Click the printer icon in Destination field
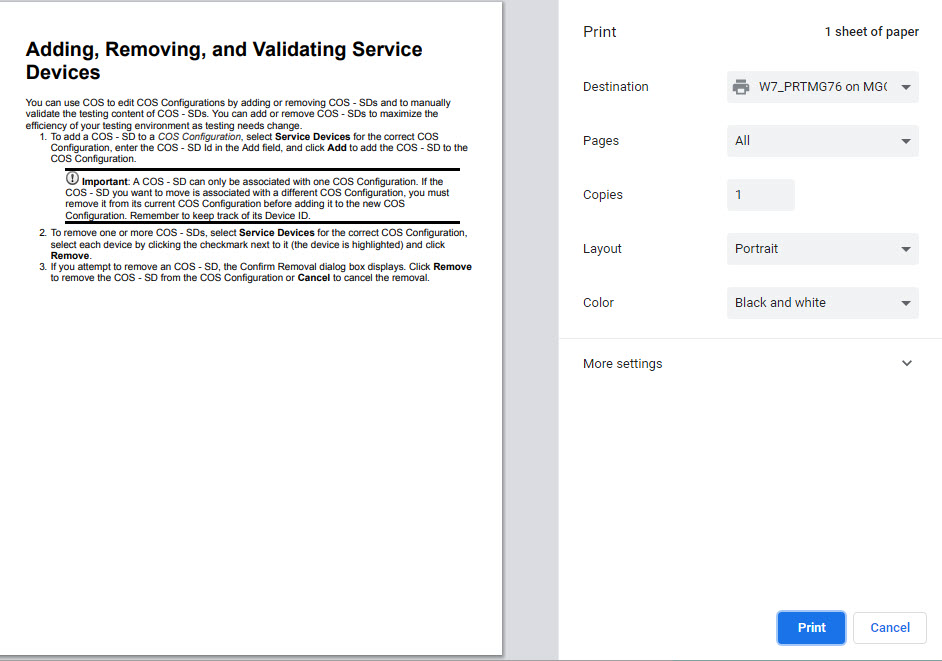 (x=741, y=87)
